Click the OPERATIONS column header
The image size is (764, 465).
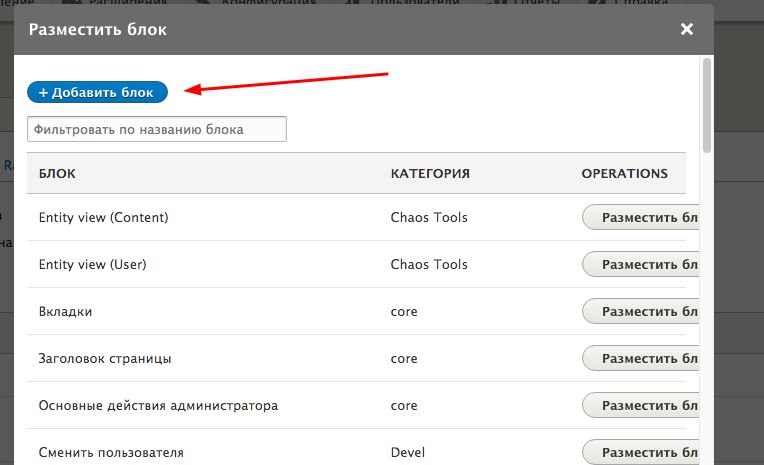coord(625,174)
